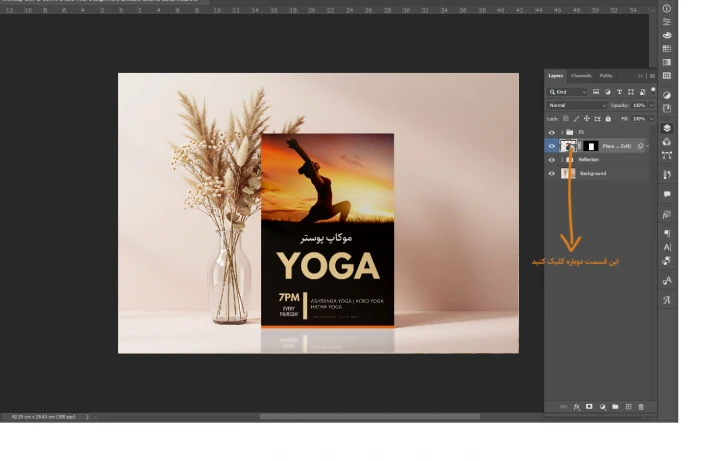
Task: Click the layer style fx icon
Action: point(577,407)
